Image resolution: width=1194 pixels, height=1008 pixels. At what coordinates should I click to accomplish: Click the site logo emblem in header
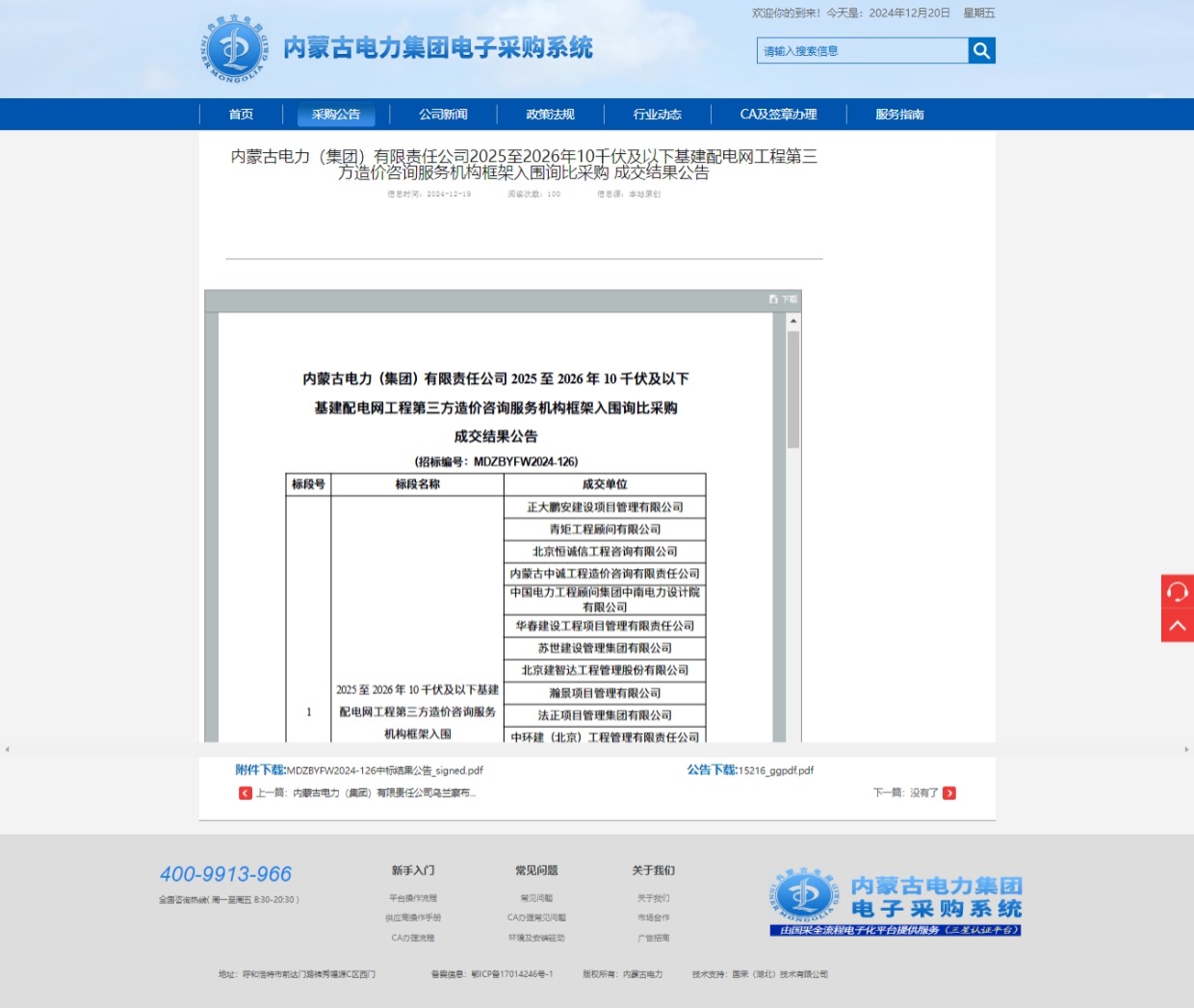tap(234, 47)
